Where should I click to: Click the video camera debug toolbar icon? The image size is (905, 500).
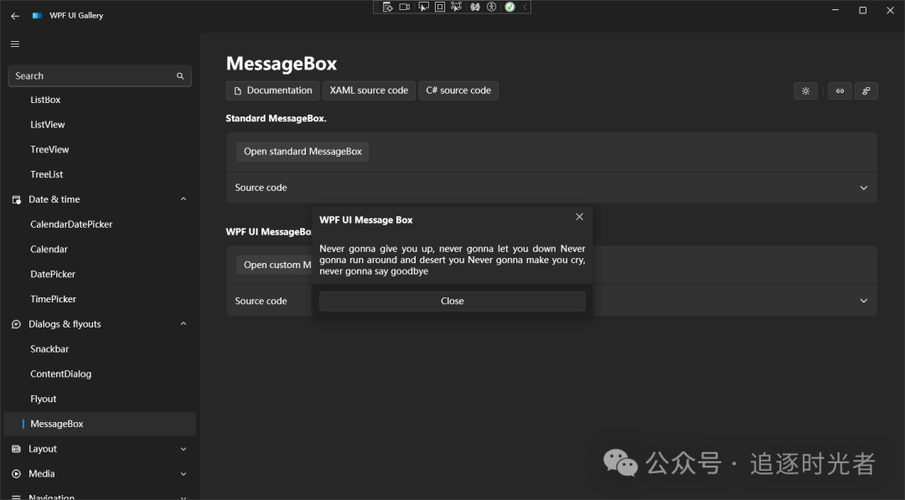(x=405, y=7)
